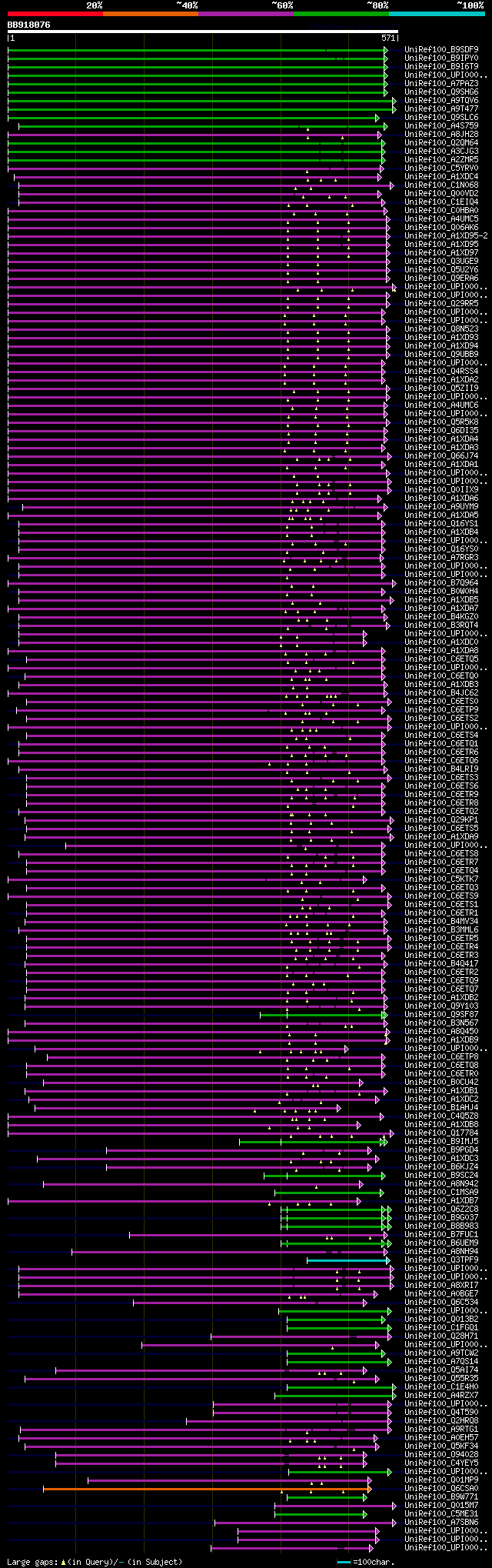Screen dimensions: 492x1568
Task: Select label UniRef100_A4S759
Action: coord(441,125)
